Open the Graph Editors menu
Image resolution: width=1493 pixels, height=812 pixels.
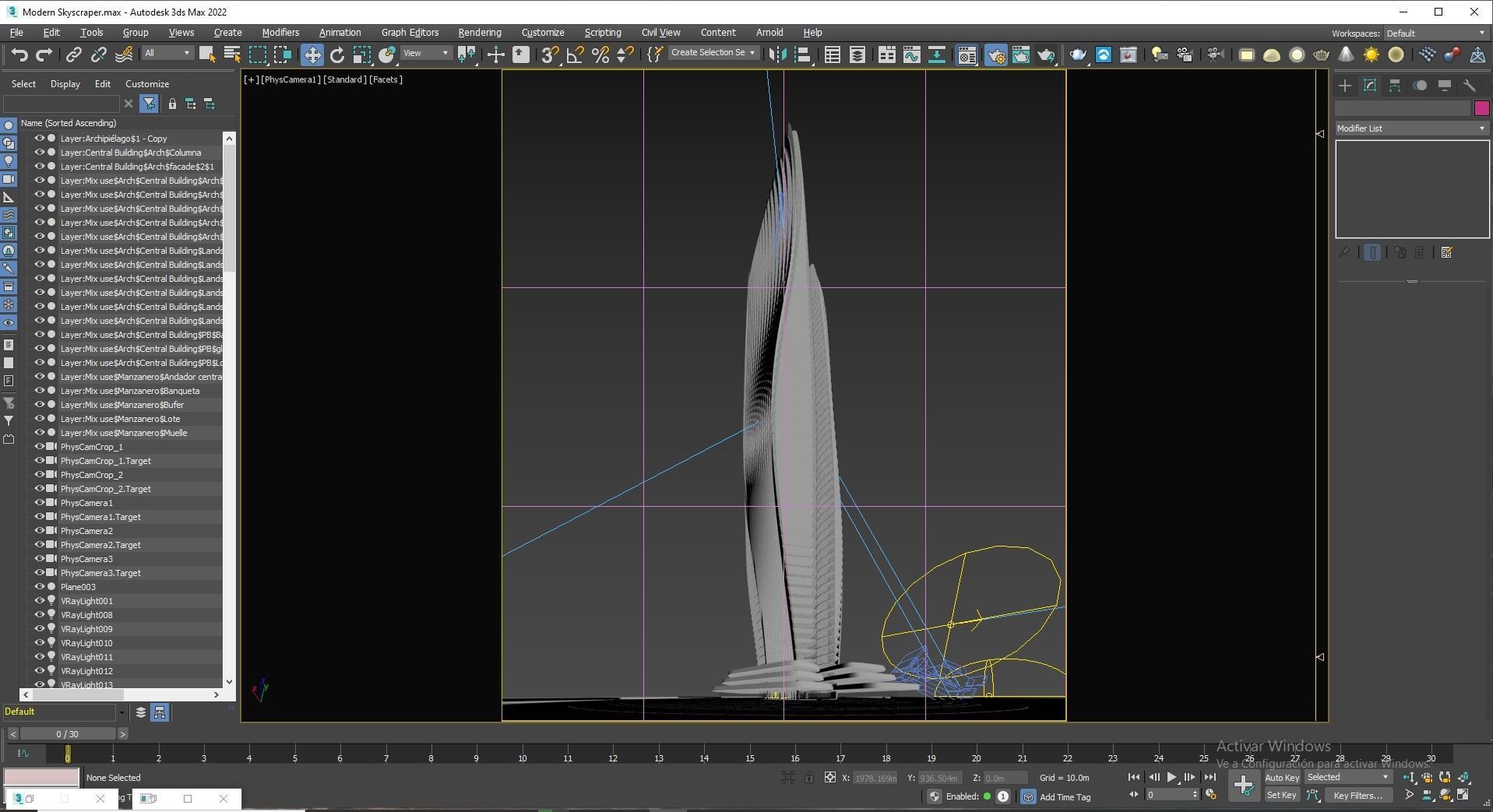tap(410, 33)
